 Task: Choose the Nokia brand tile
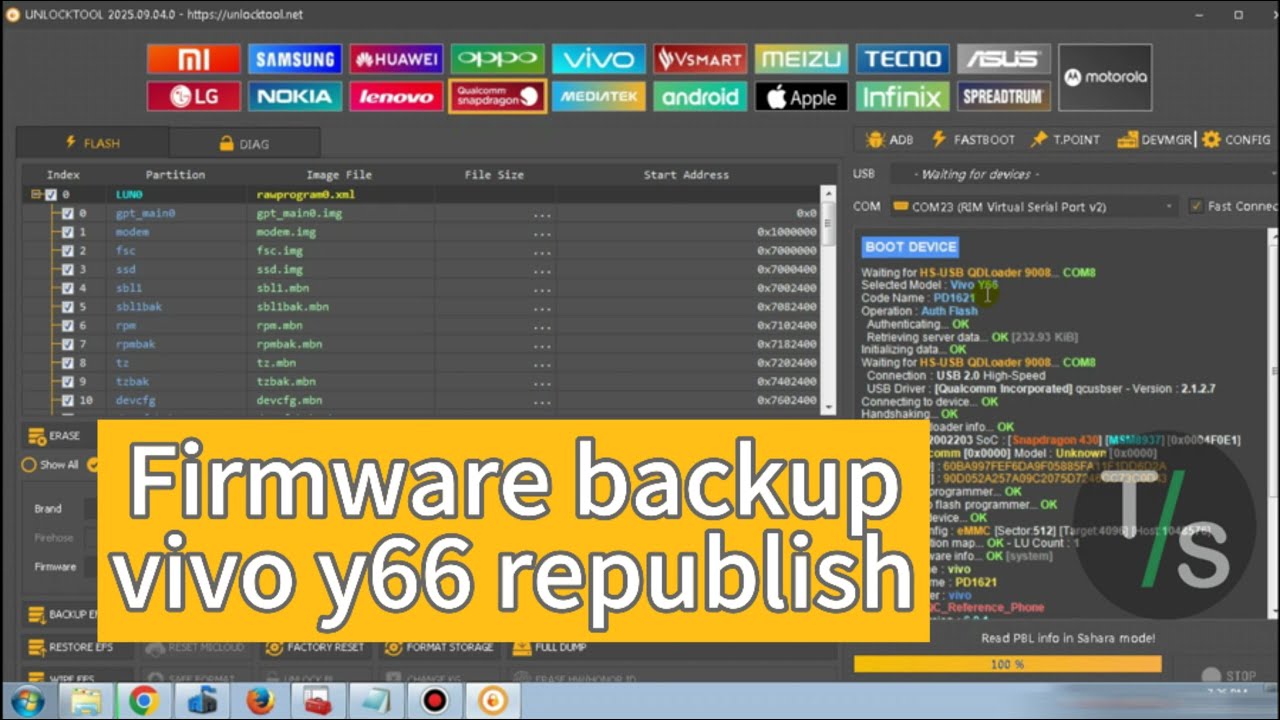[x=295, y=96]
